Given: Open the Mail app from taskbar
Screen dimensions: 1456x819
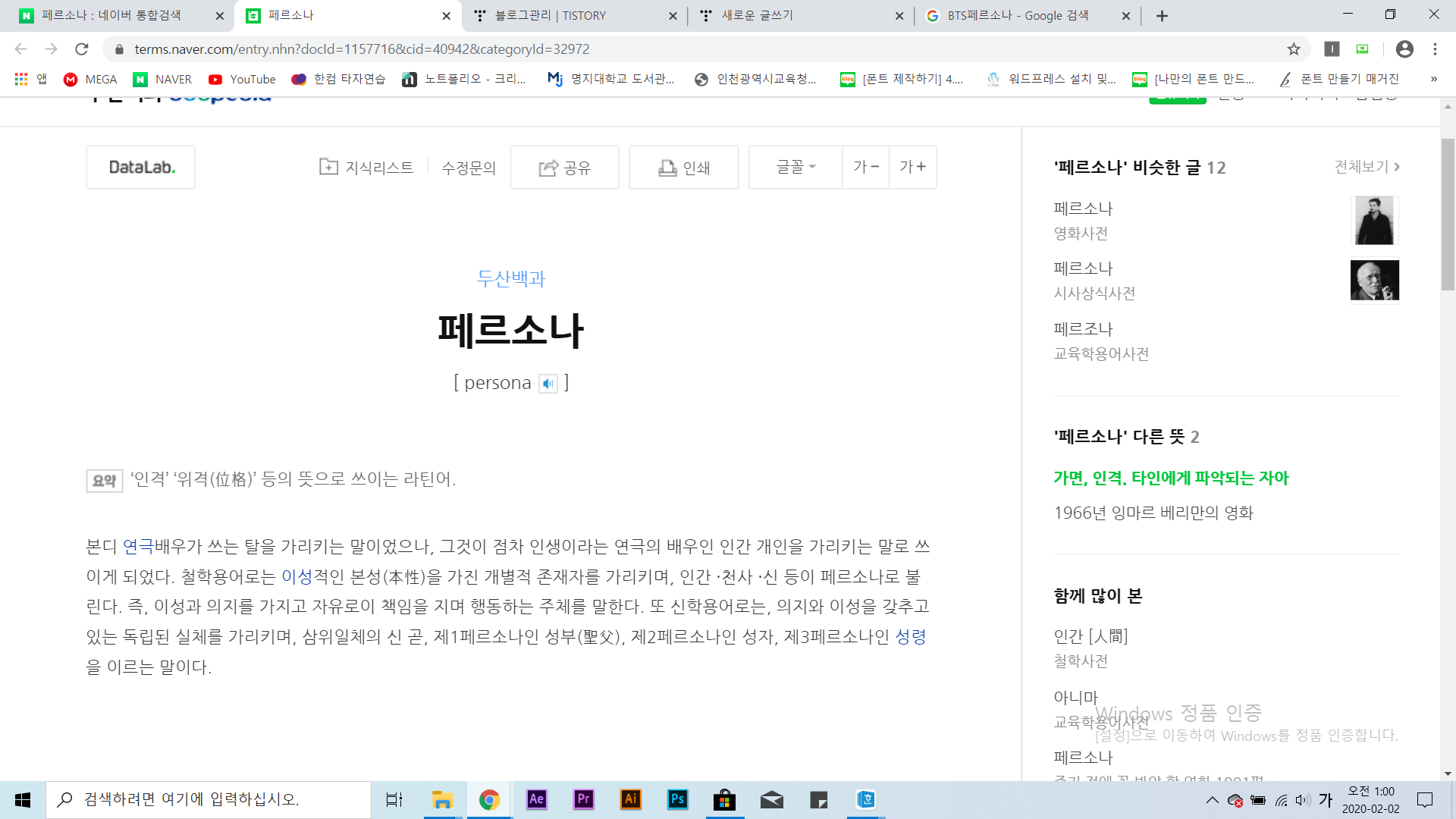Looking at the screenshot, I should [x=771, y=800].
